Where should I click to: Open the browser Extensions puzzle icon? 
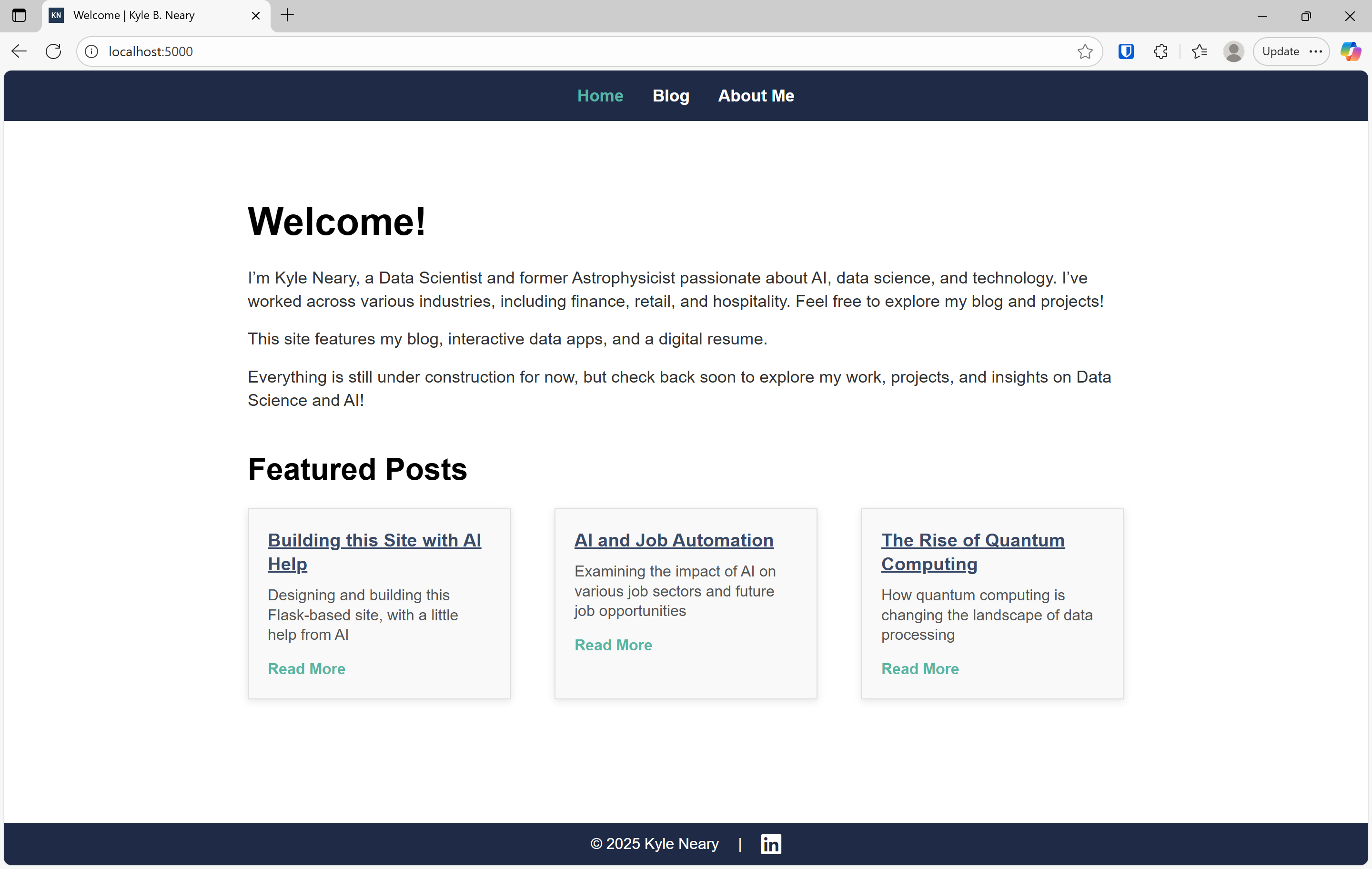click(x=1160, y=51)
